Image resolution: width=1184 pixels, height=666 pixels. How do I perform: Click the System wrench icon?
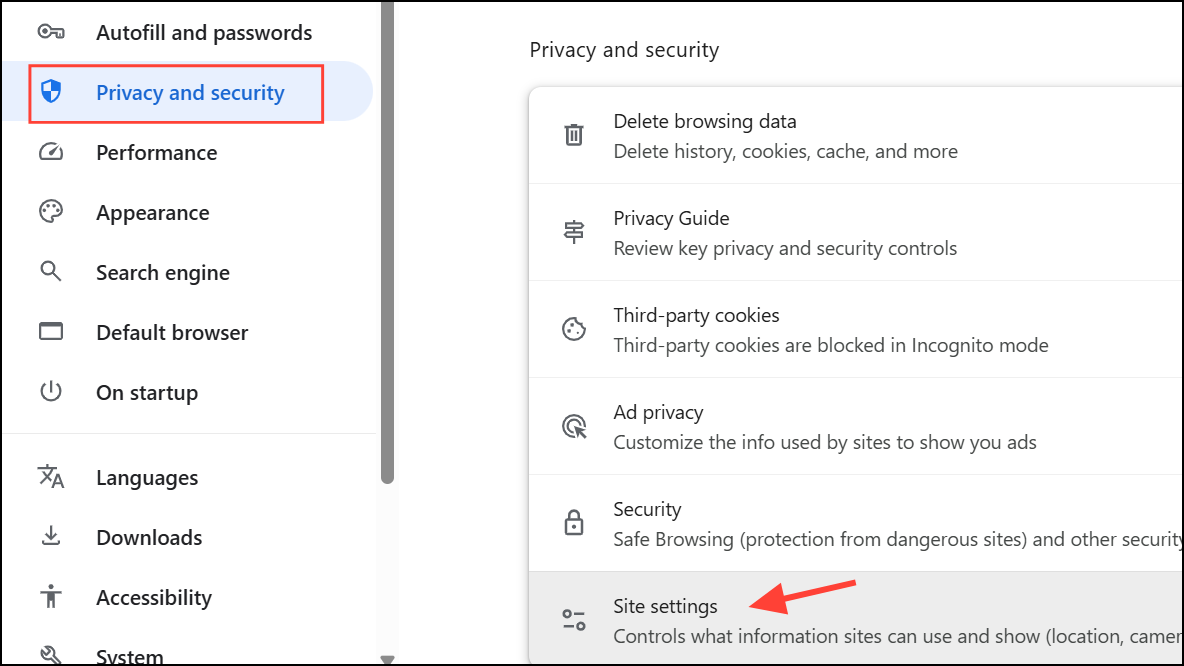[51, 655]
